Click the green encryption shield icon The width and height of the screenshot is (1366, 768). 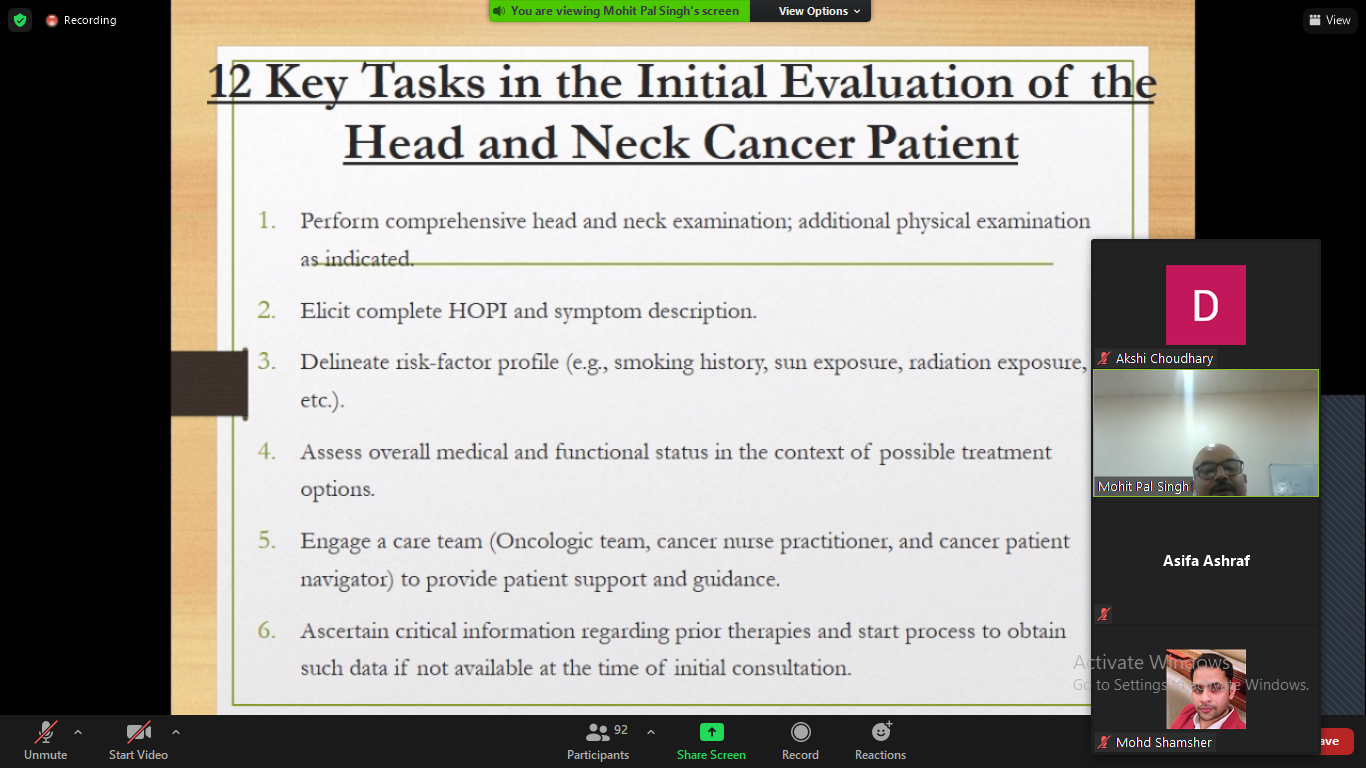(20, 20)
